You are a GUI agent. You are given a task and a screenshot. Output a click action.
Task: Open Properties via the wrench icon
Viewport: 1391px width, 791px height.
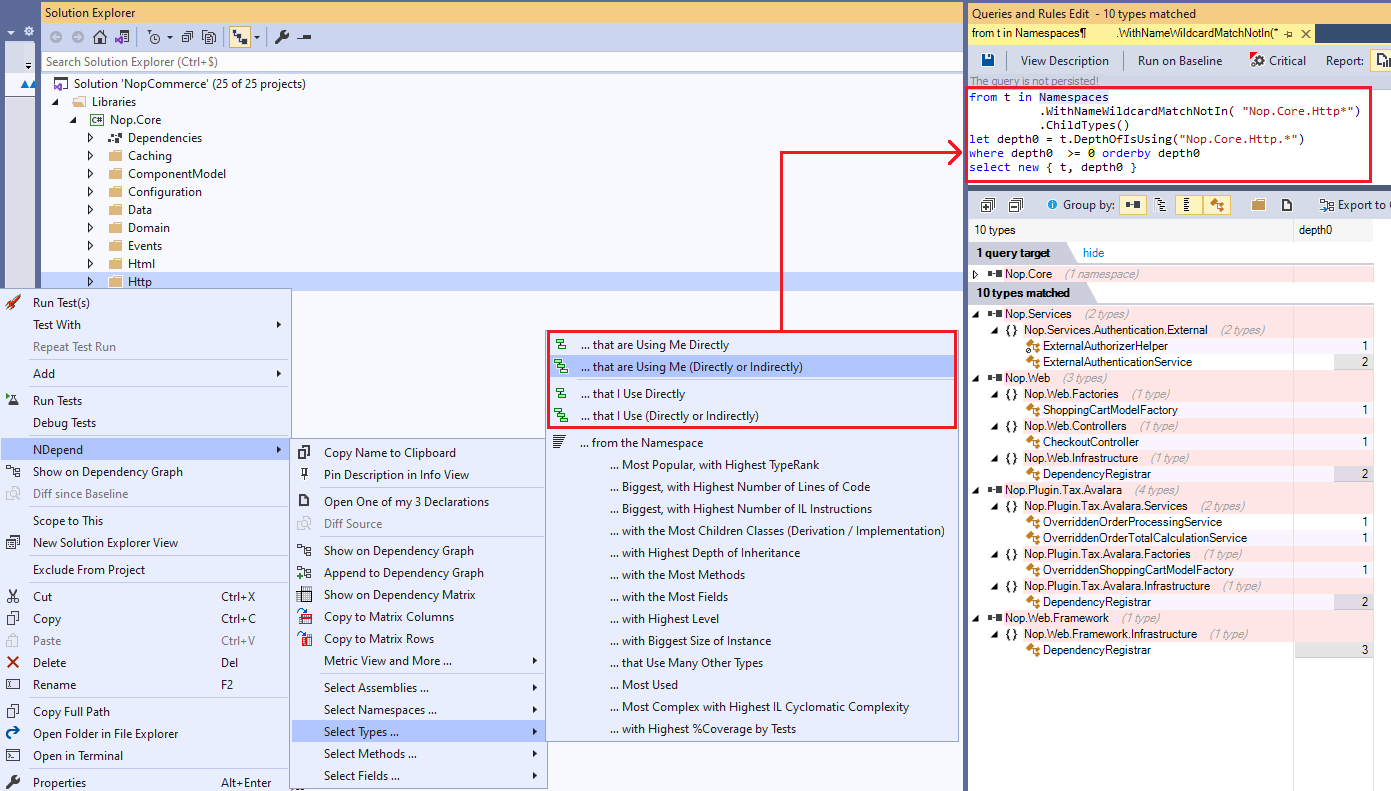[282, 37]
